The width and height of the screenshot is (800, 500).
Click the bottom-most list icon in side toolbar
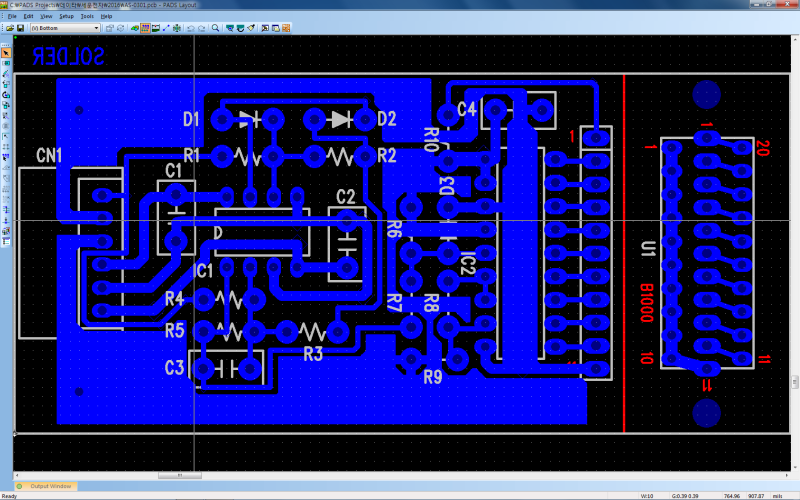tap(6, 241)
